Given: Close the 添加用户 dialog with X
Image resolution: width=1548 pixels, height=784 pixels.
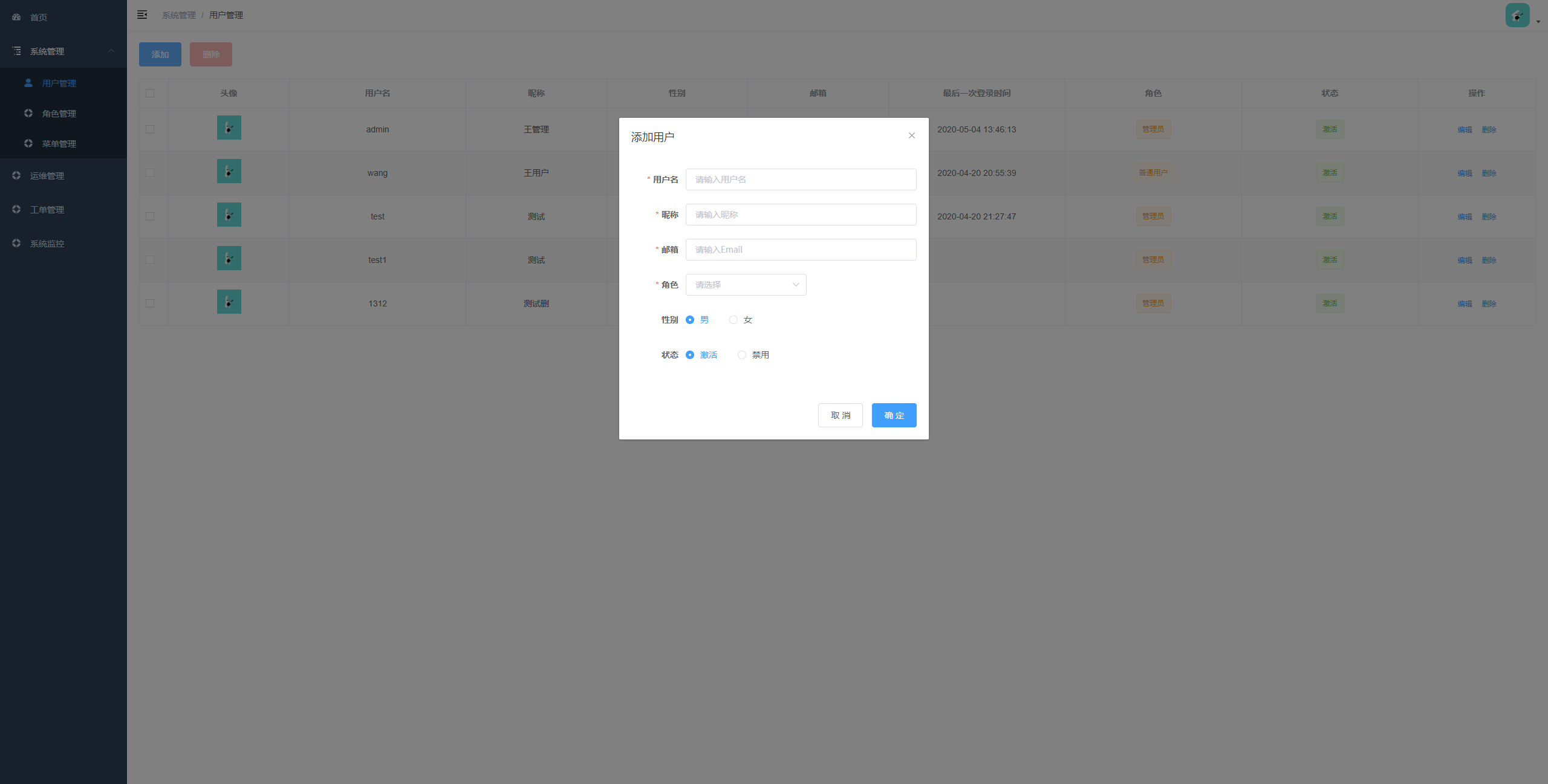Looking at the screenshot, I should click(911, 135).
